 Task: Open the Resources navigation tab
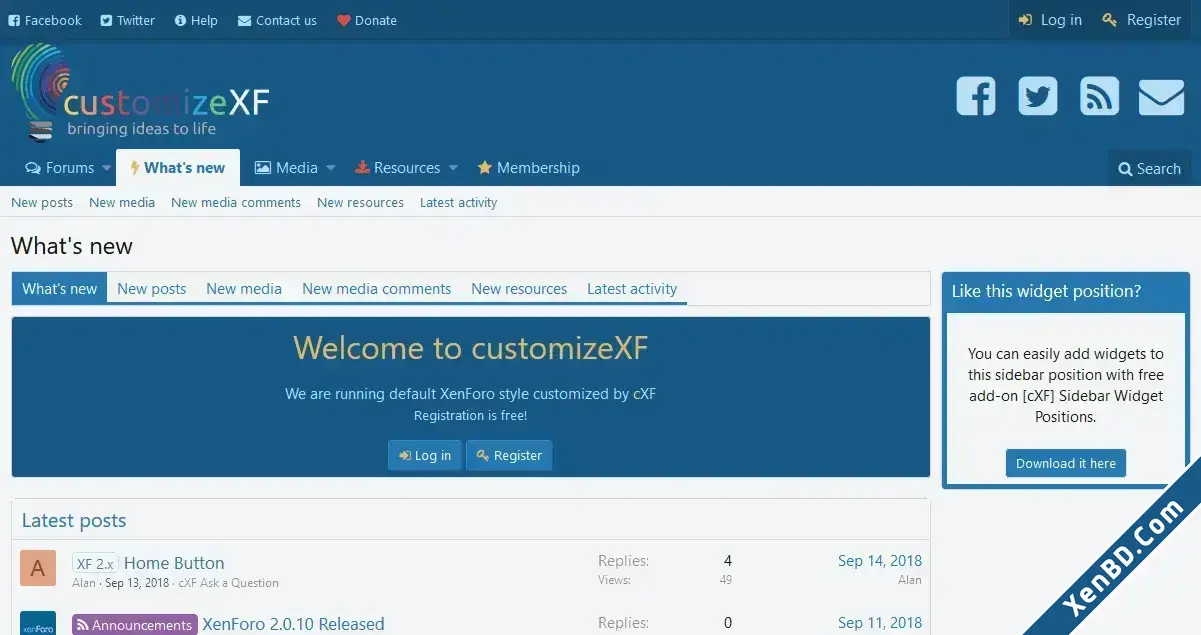coord(398,168)
